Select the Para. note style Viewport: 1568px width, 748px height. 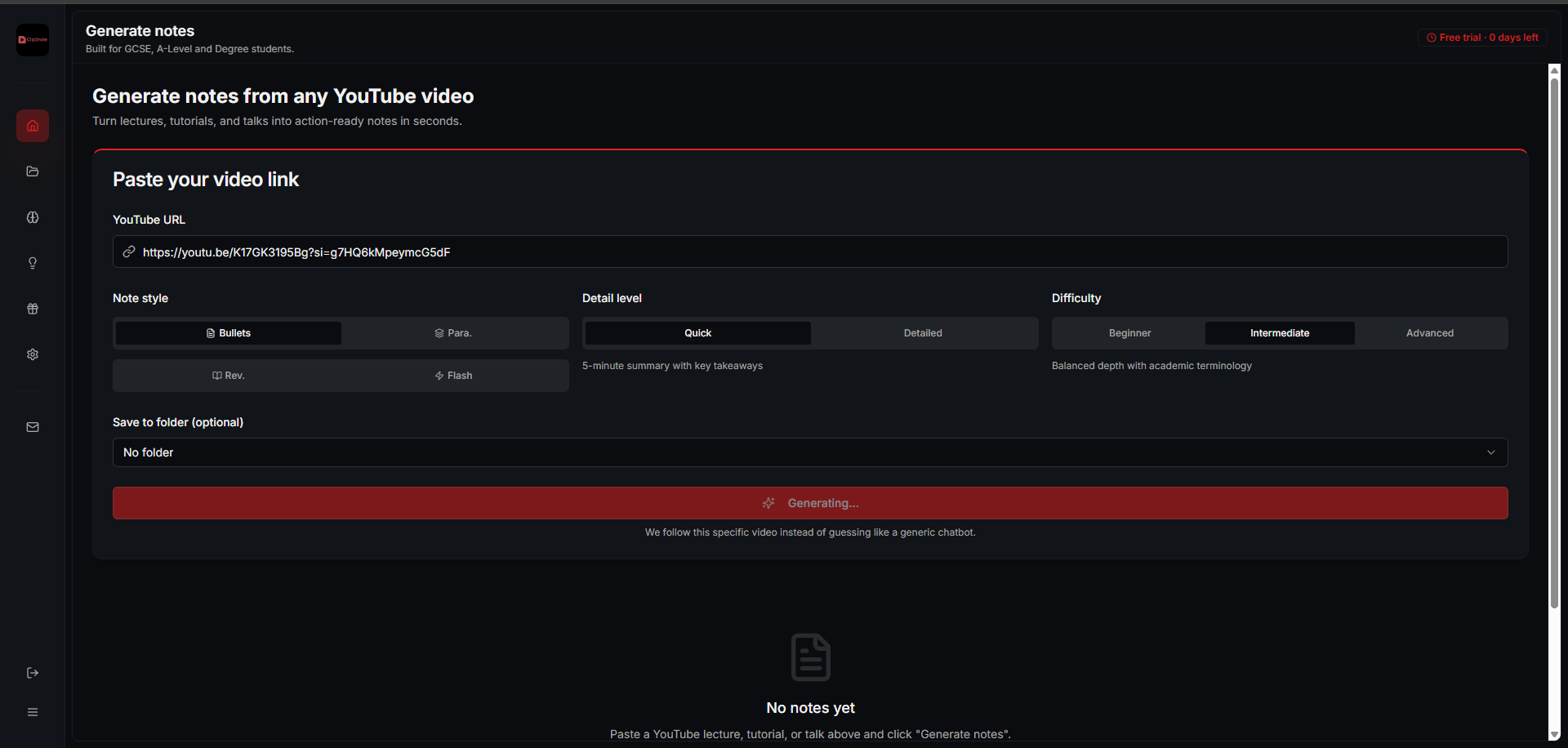pyautogui.click(x=453, y=333)
